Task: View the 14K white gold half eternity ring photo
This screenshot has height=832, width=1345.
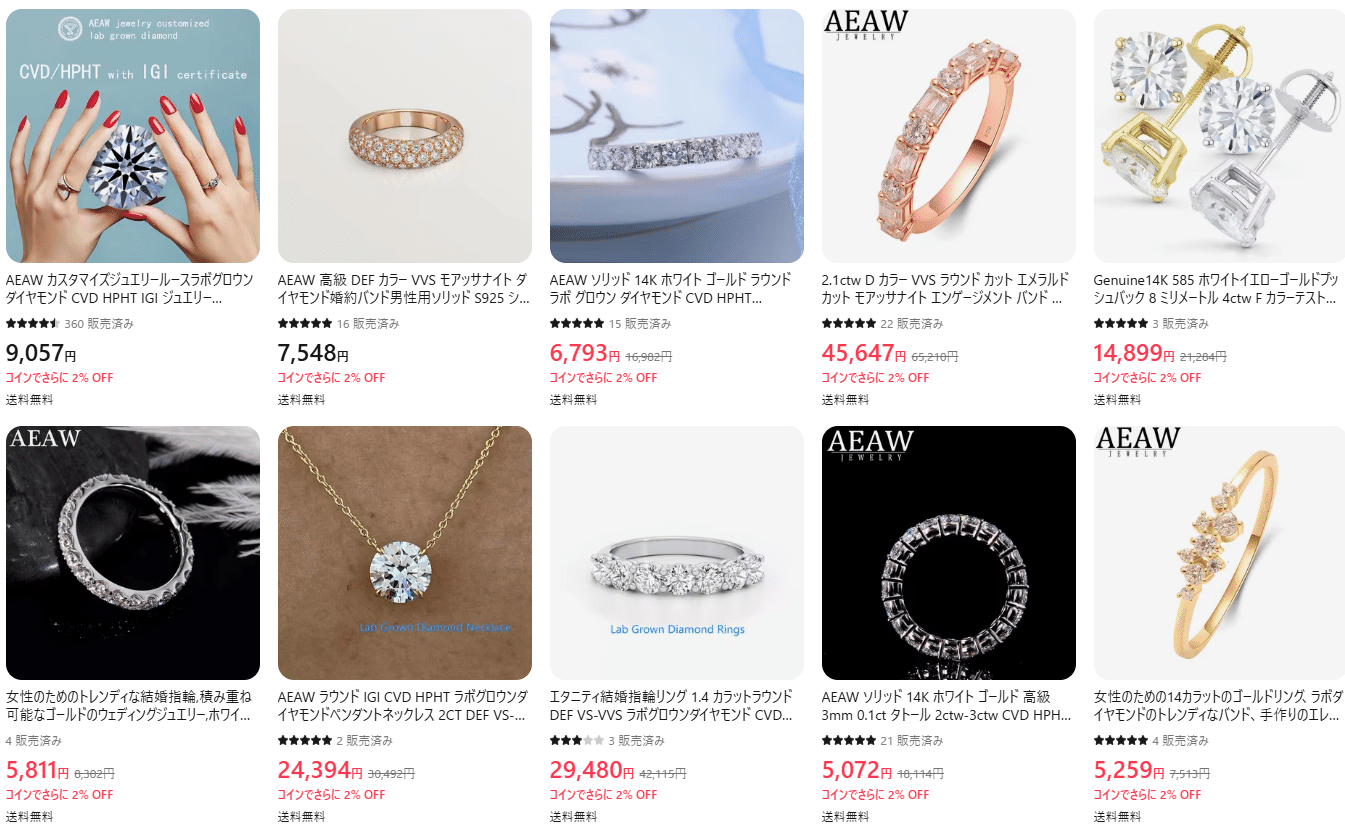Action: tap(677, 136)
